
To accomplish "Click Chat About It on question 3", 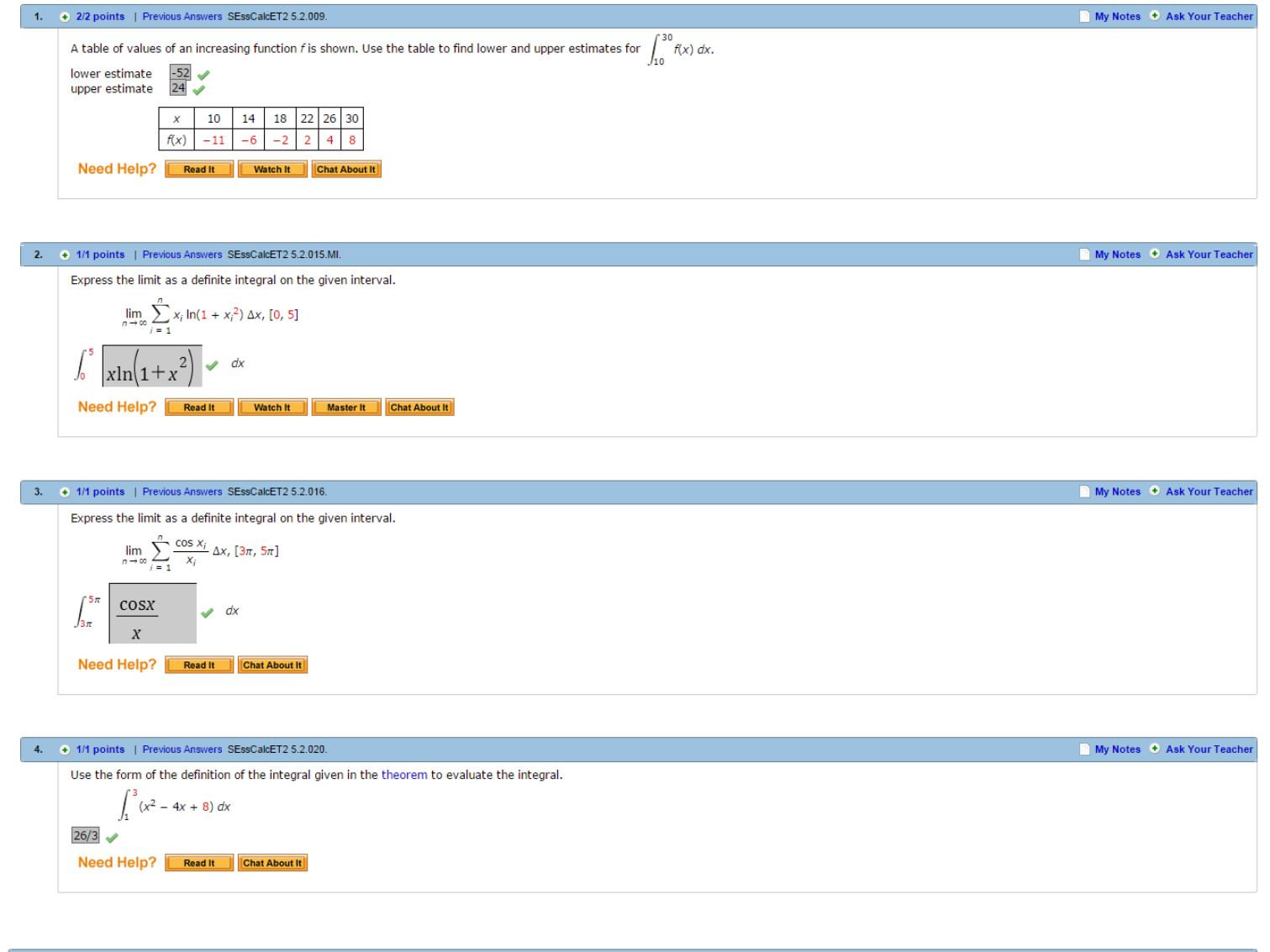I will [x=272, y=664].
